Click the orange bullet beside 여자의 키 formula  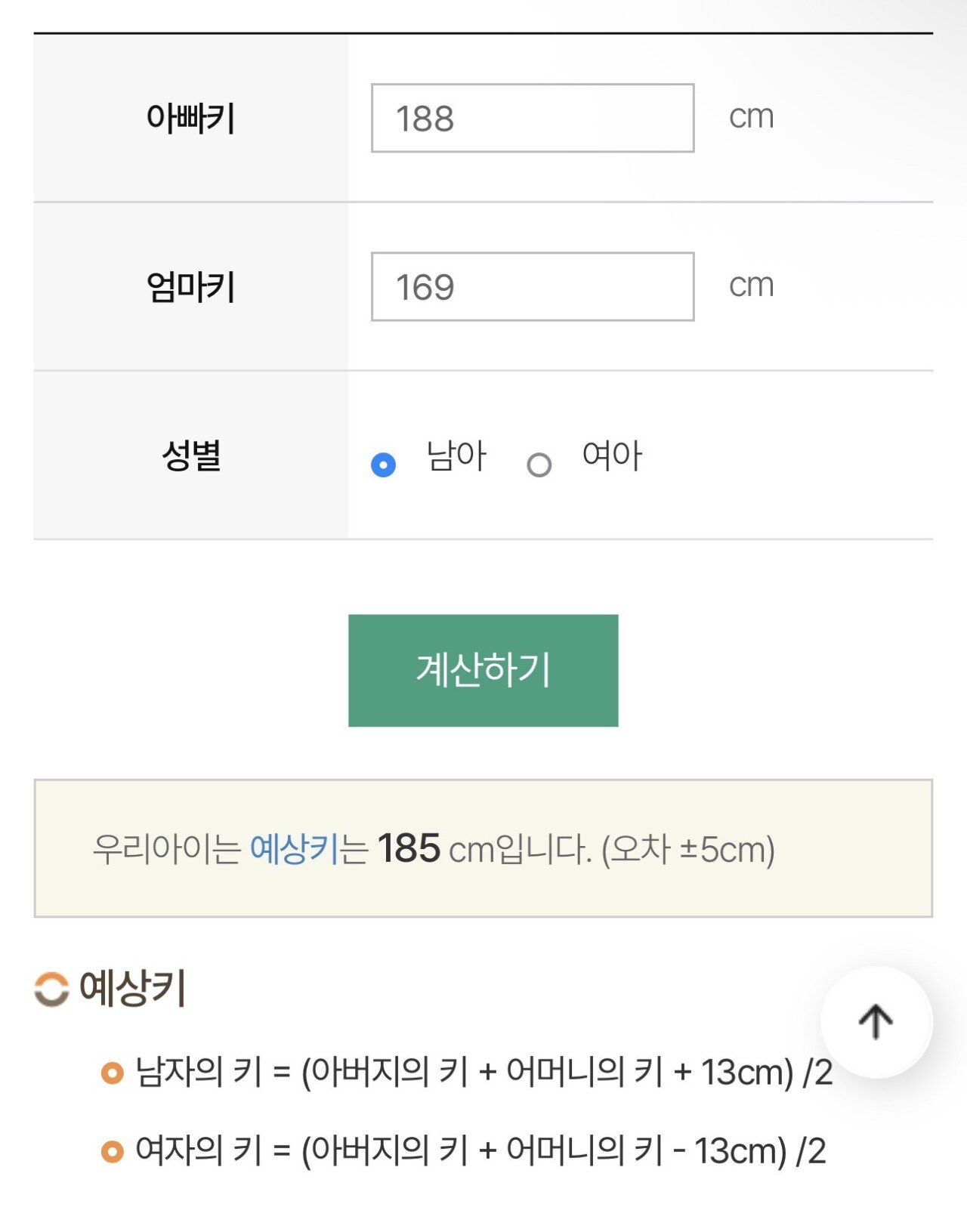click(x=113, y=1151)
